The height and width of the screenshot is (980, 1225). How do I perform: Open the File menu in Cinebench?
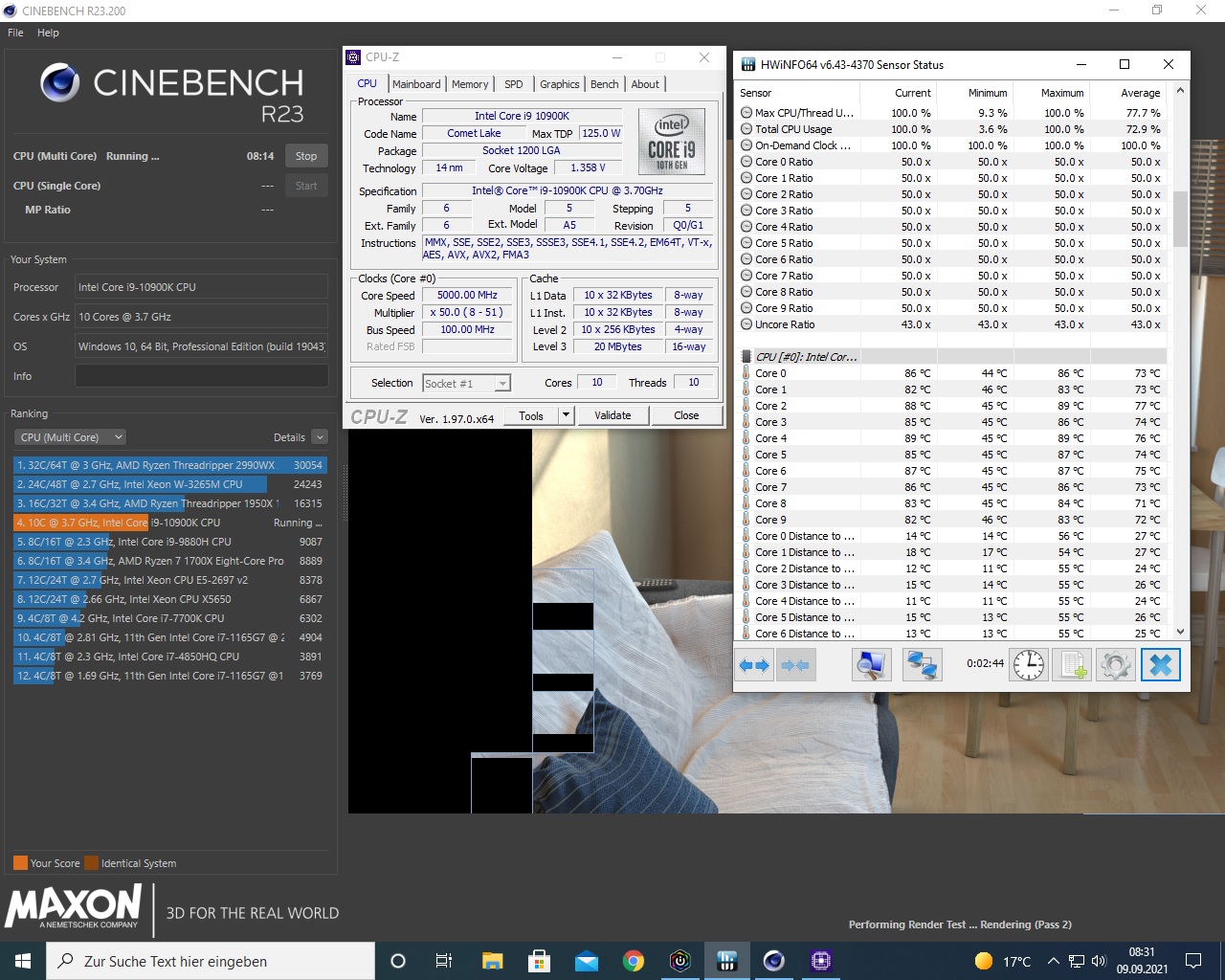tap(15, 33)
